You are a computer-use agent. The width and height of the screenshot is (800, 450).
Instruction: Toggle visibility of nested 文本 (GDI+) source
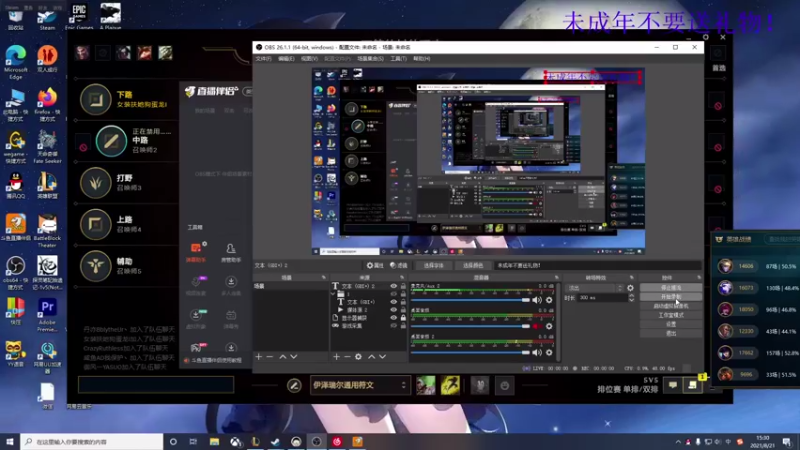click(x=393, y=302)
